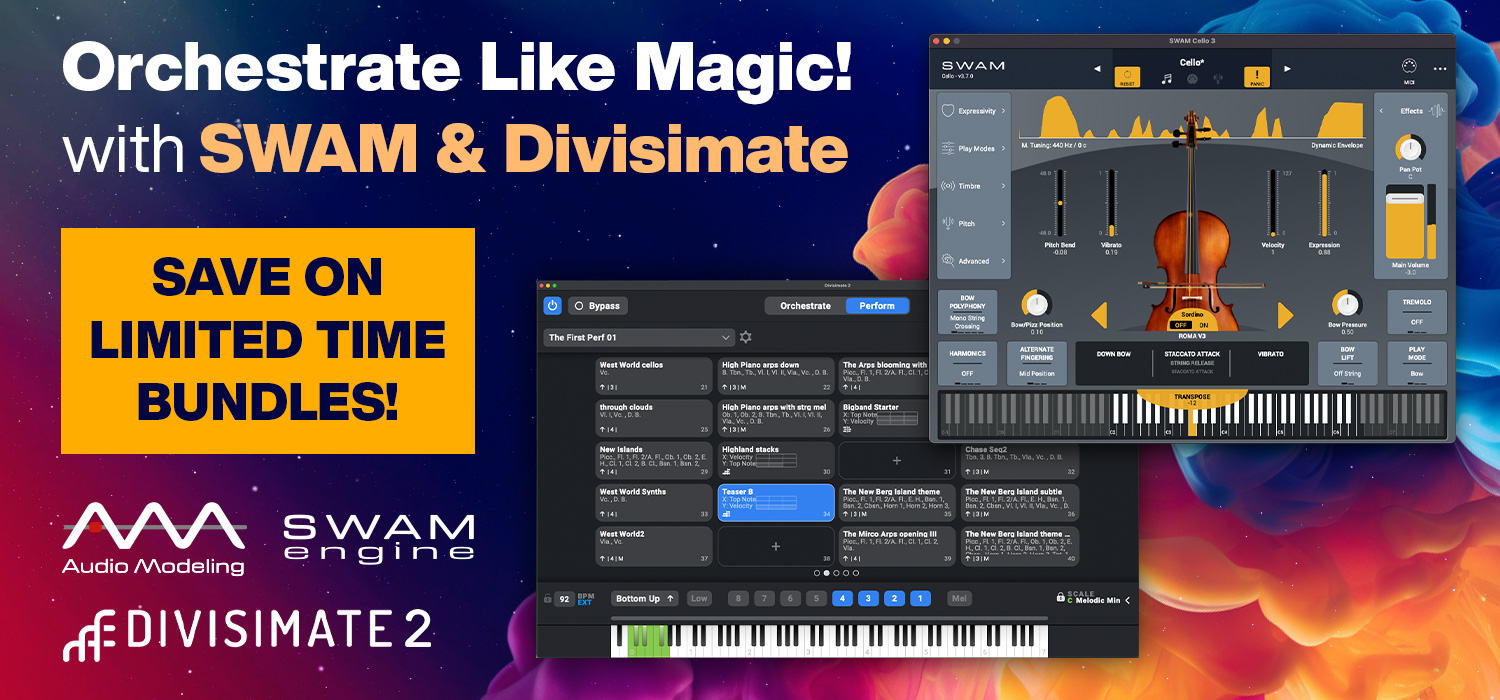Click the Bow Pressure knob
The height and width of the screenshot is (700, 1500).
(x=1347, y=303)
